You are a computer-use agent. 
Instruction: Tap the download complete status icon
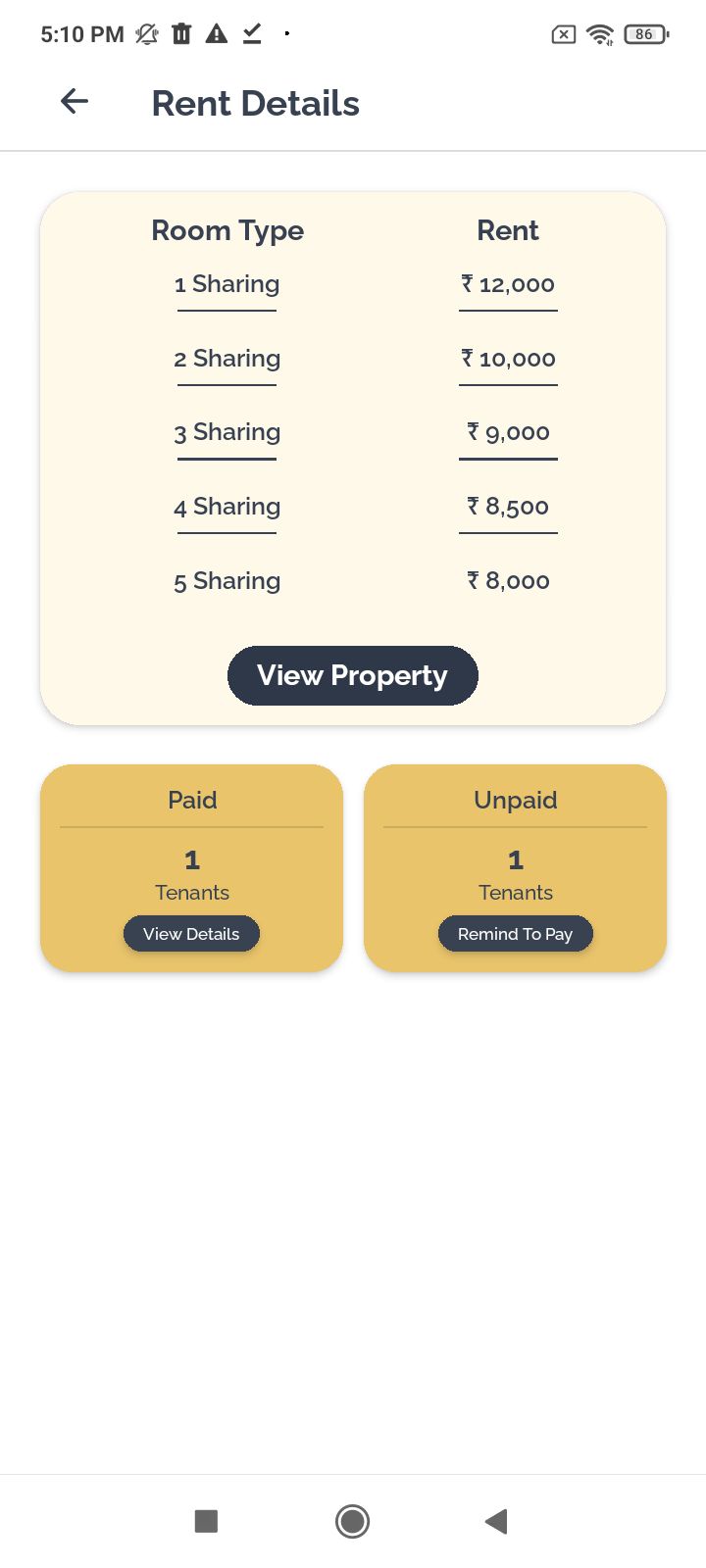point(252,34)
